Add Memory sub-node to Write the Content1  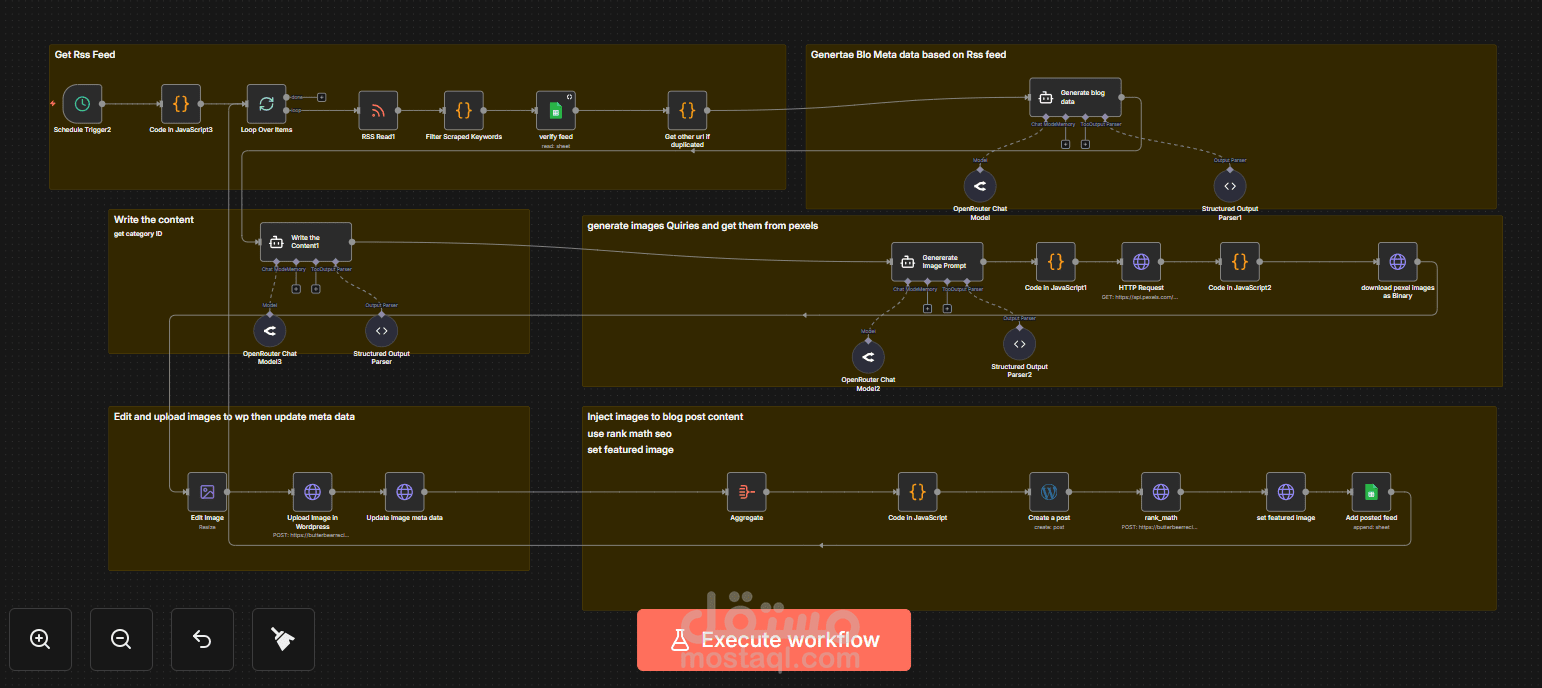pos(296,289)
